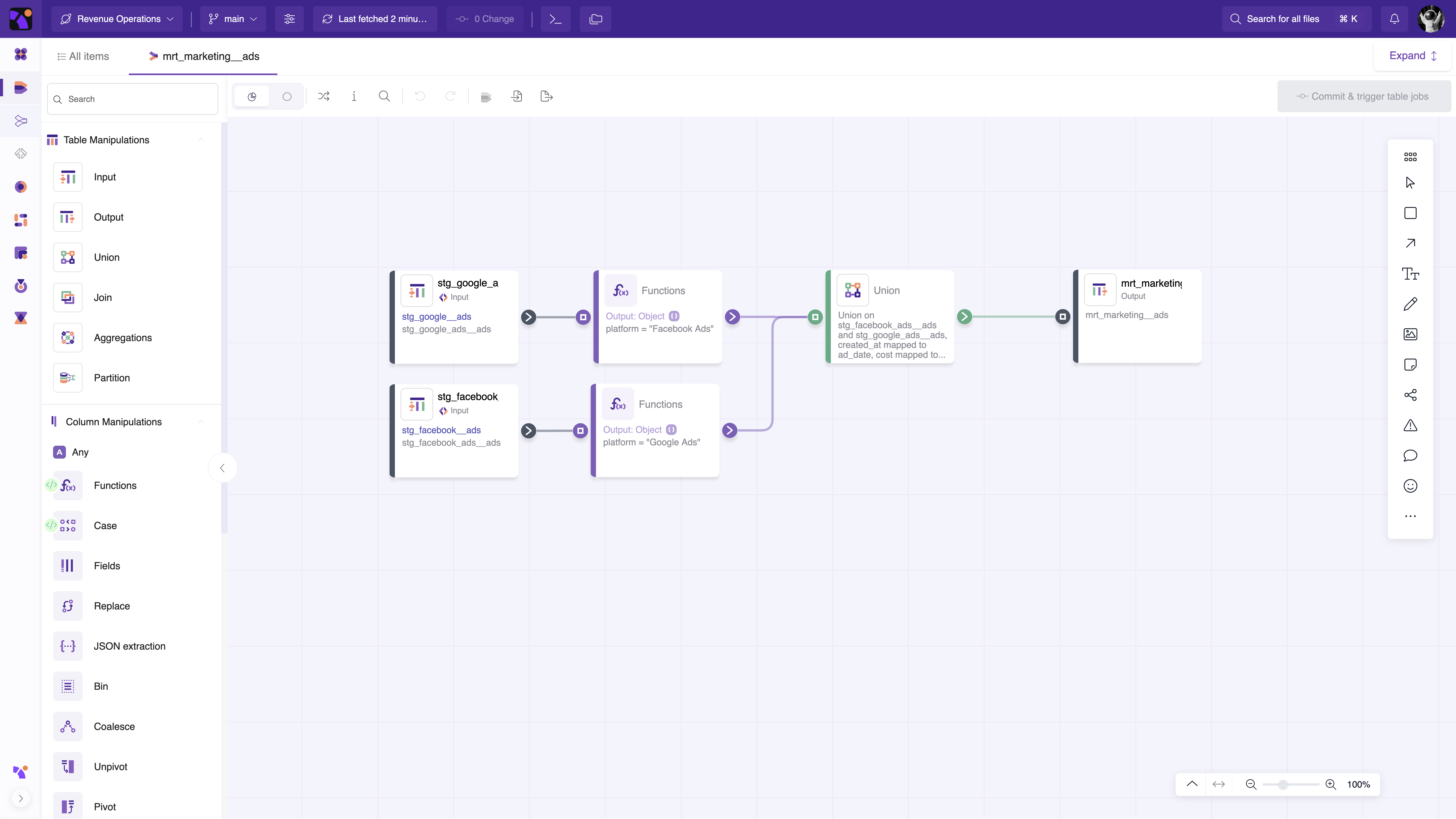Click the sticky note tool
The height and width of the screenshot is (819, 1456).
click(x=1410, y=365)
